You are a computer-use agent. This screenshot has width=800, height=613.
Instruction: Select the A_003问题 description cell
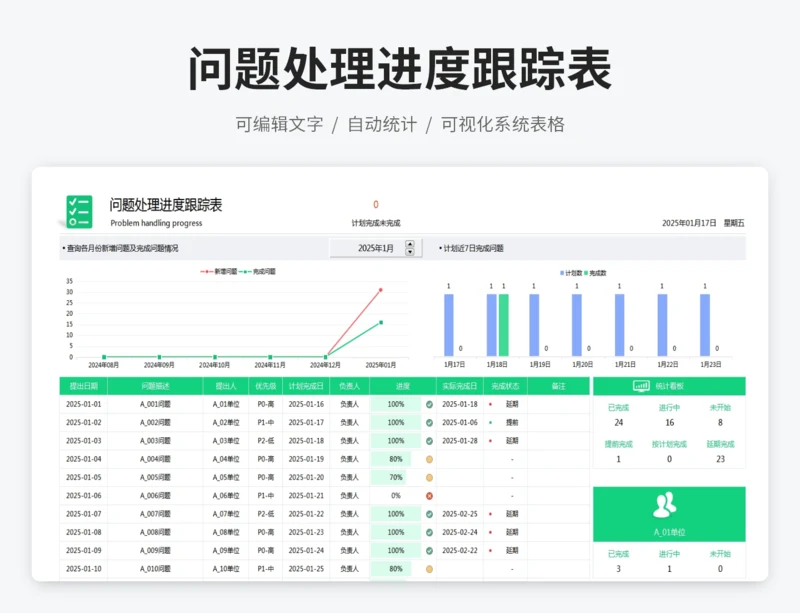(x=156, y=441)
